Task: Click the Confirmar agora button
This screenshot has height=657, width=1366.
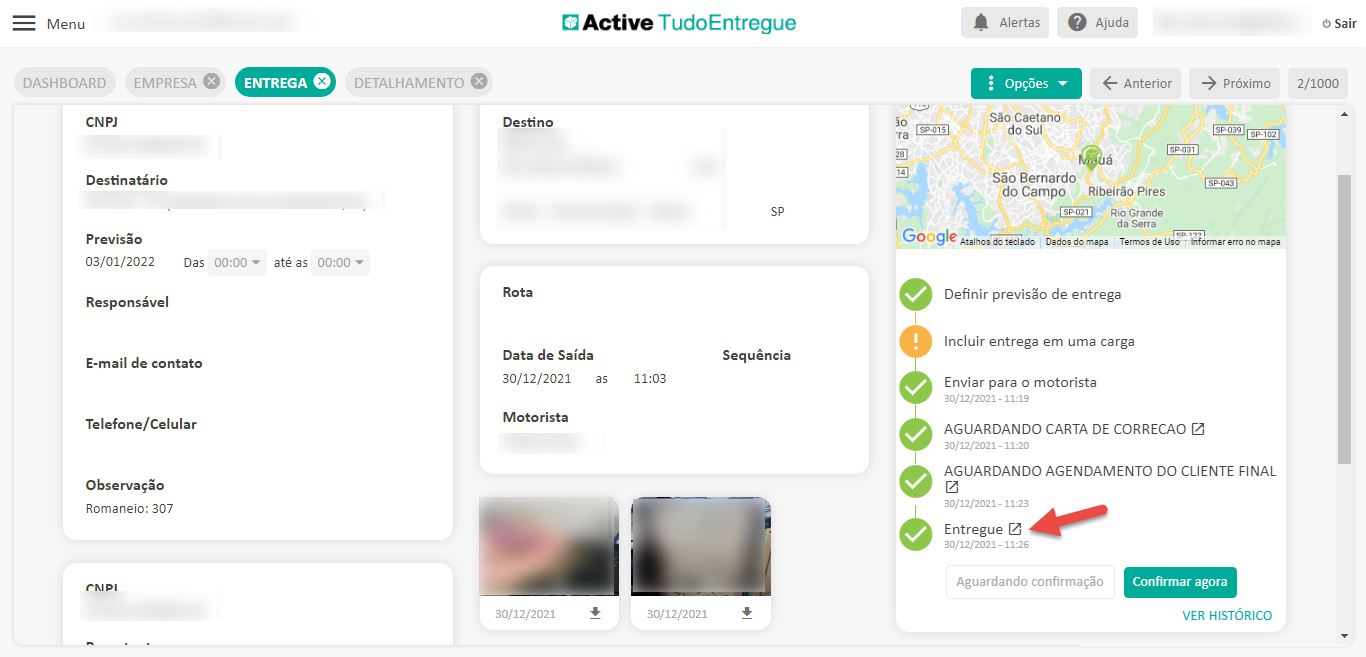Action: tap(1180, 582)
